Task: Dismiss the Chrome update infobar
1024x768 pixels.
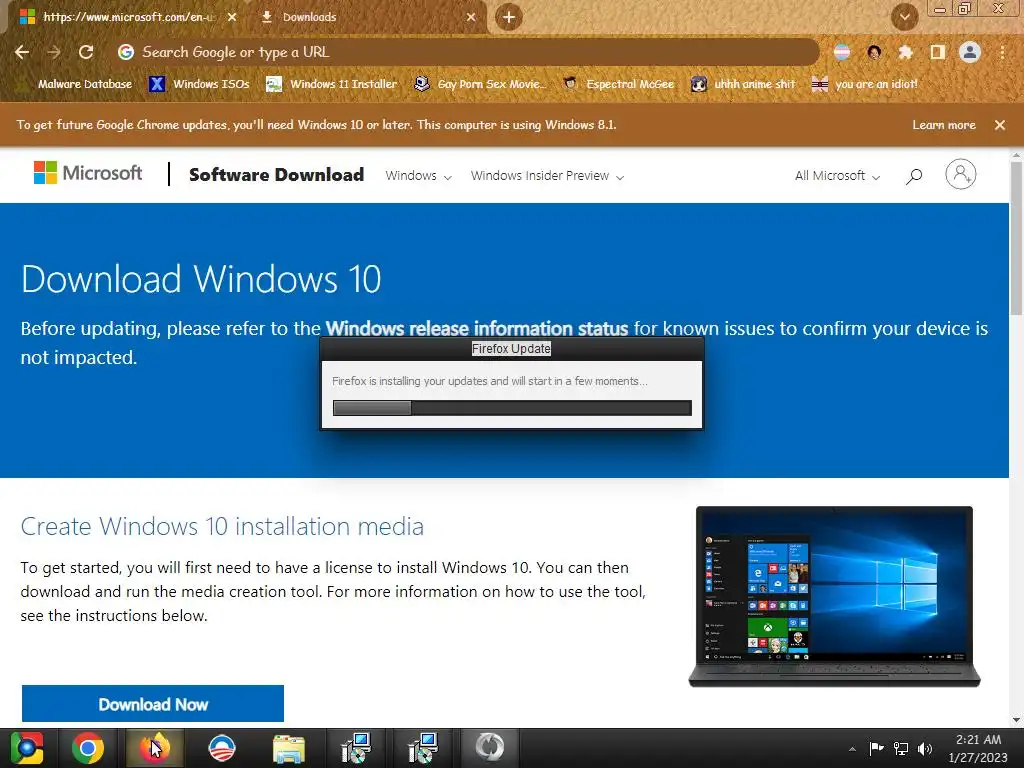Action: click(x=1000, y=125)
